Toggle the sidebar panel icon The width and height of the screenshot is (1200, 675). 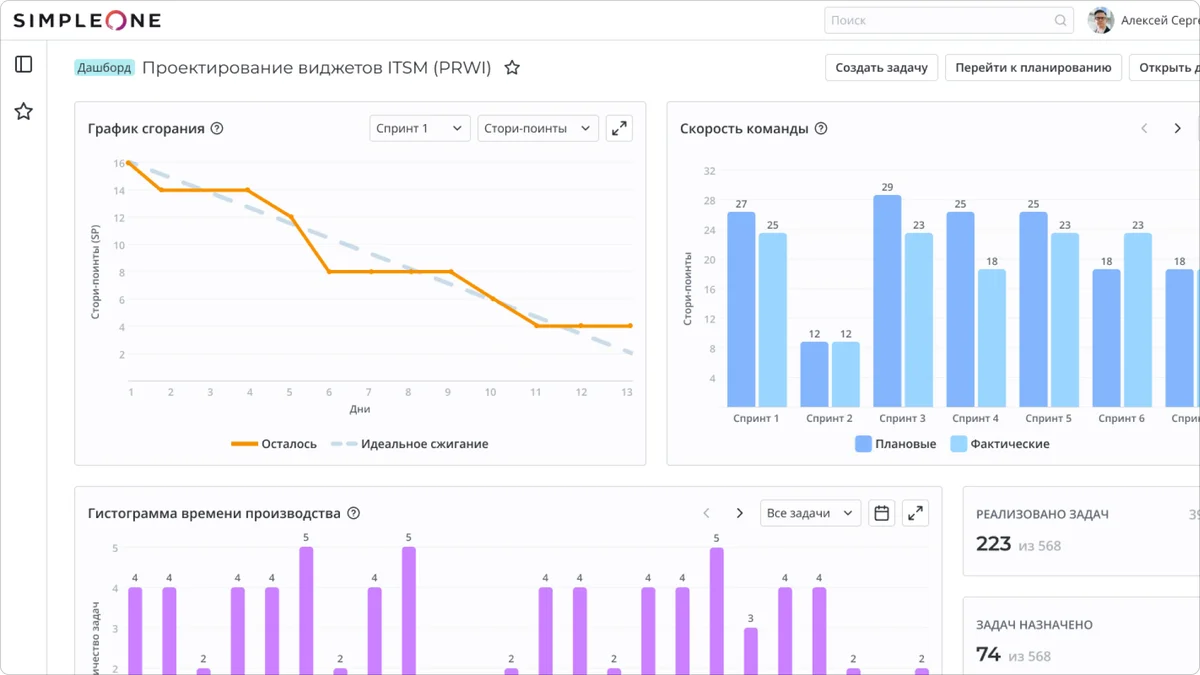tap(24, 64)
